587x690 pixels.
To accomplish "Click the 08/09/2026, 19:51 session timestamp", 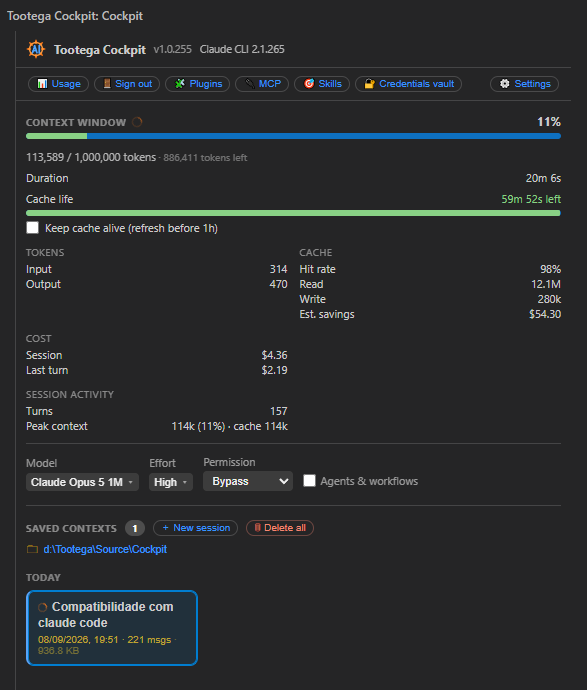I will 78,639.
